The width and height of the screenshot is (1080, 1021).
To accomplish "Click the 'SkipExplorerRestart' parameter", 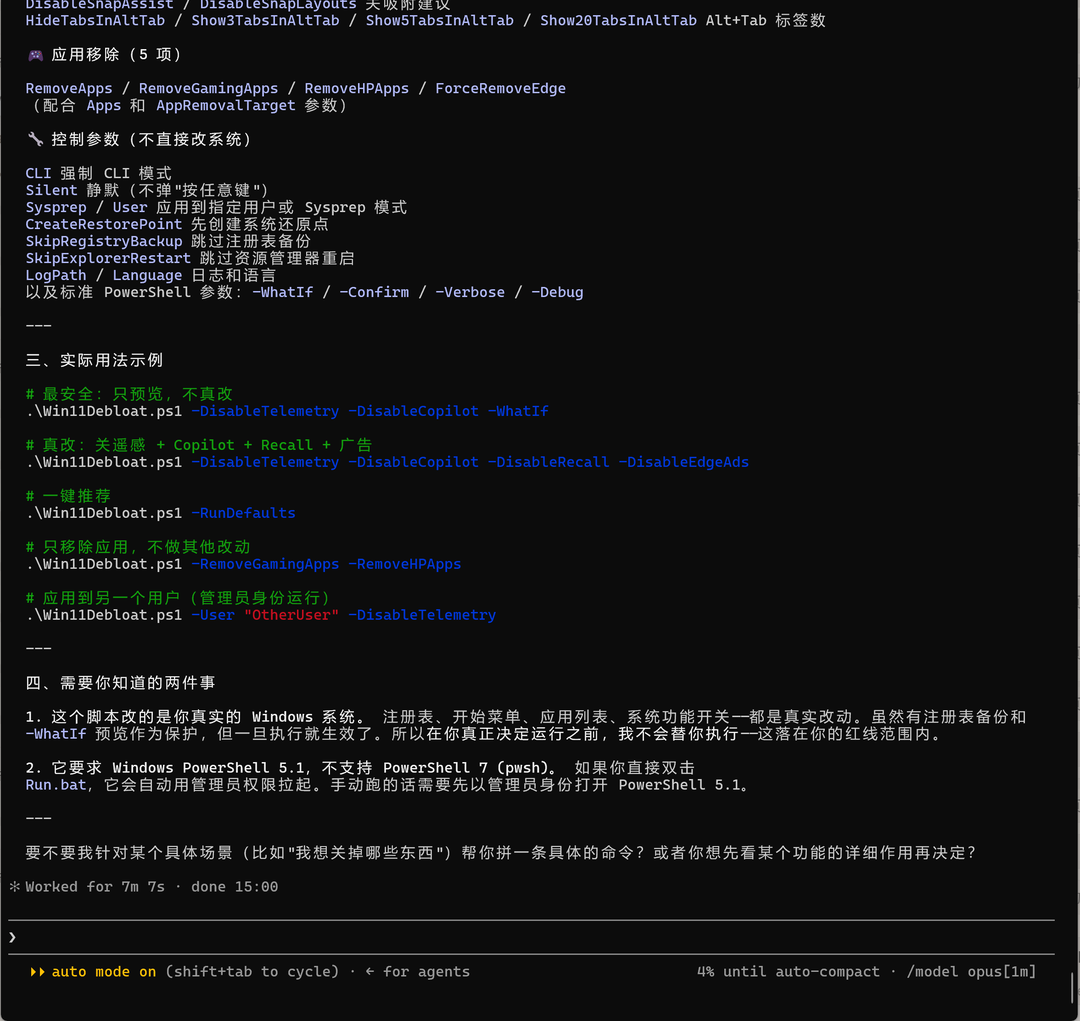I will click(x=108, y=258).
